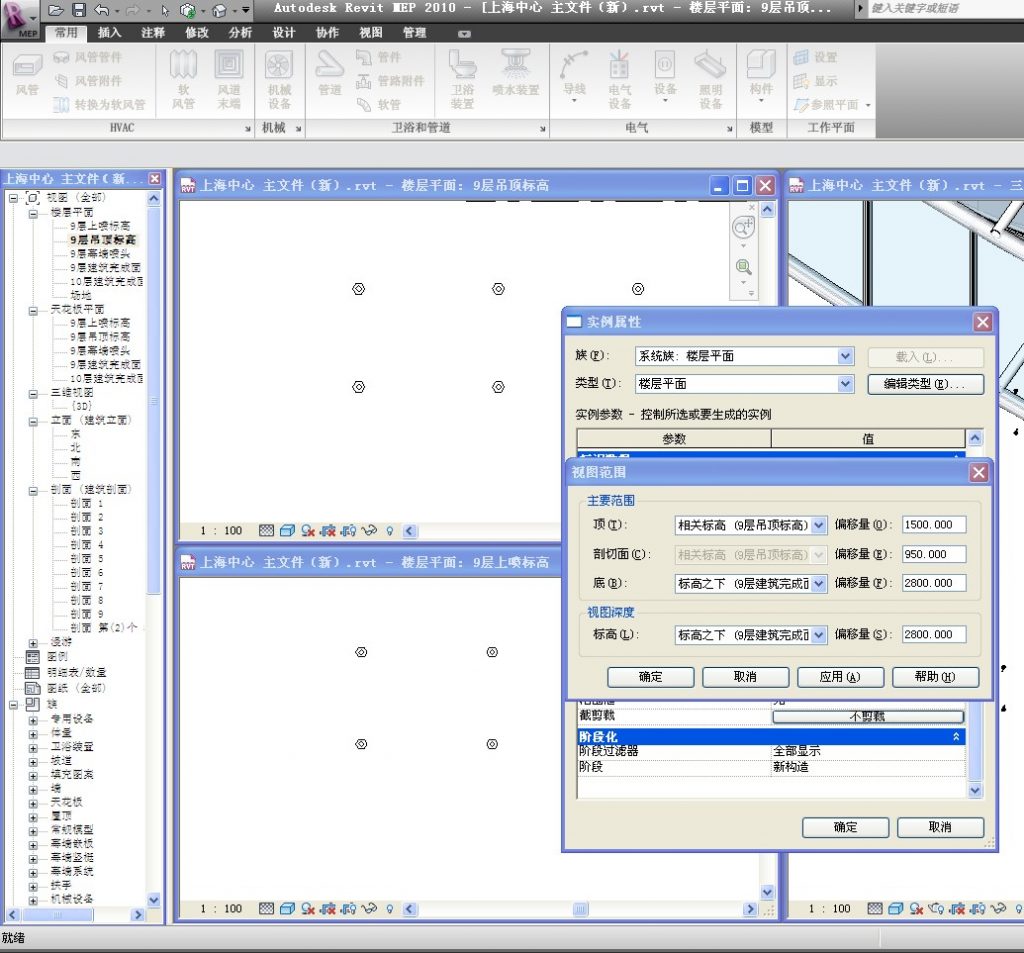Click 取消 in the 视图范围 dialog
1024x953 pixels.
(x=745, y=677)
